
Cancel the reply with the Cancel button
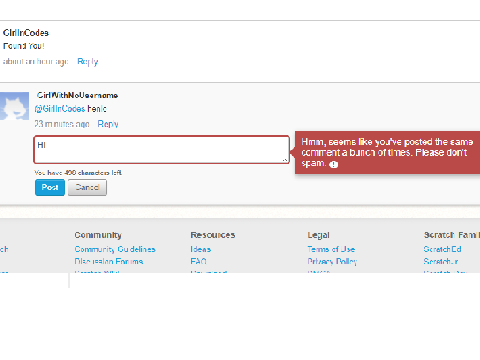click(x=87, y=187)
